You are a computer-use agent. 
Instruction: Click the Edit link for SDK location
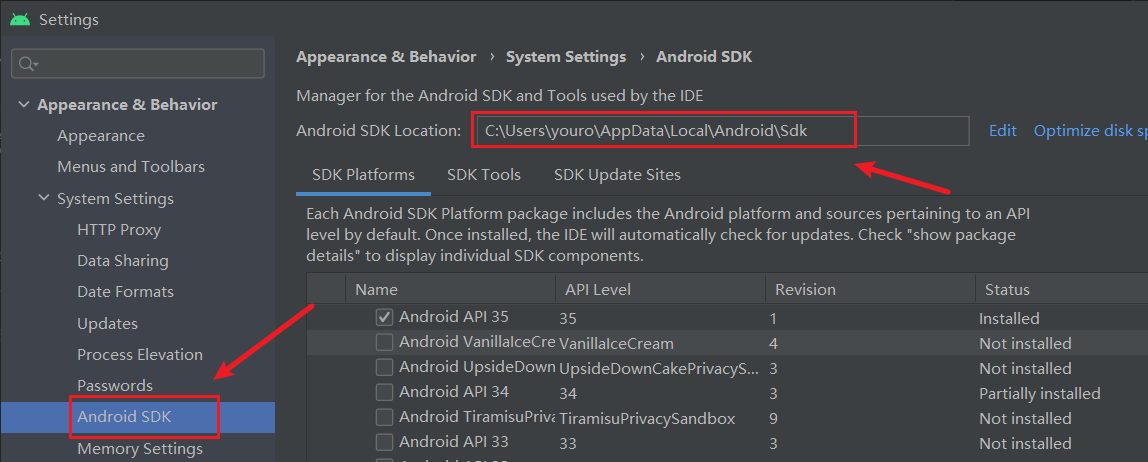[1002, 131]
